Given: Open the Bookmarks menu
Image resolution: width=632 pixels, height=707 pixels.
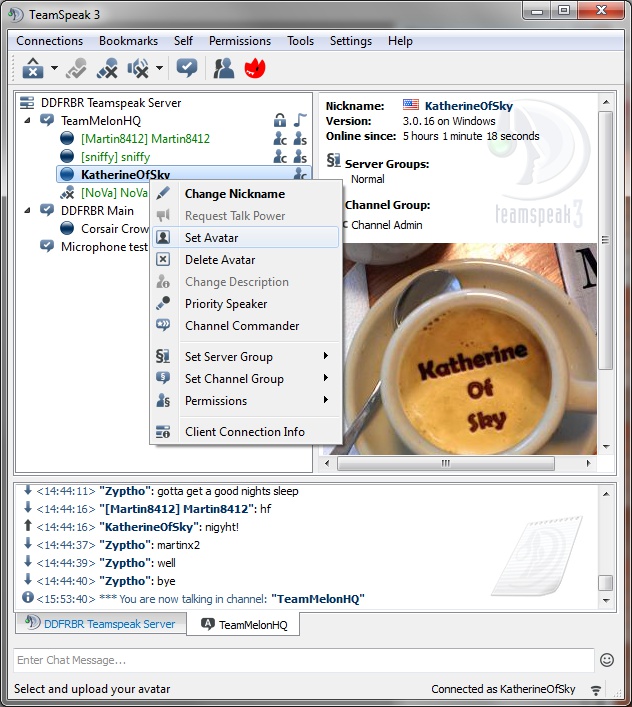Looking at the screenshot, I should coord(128,41).
